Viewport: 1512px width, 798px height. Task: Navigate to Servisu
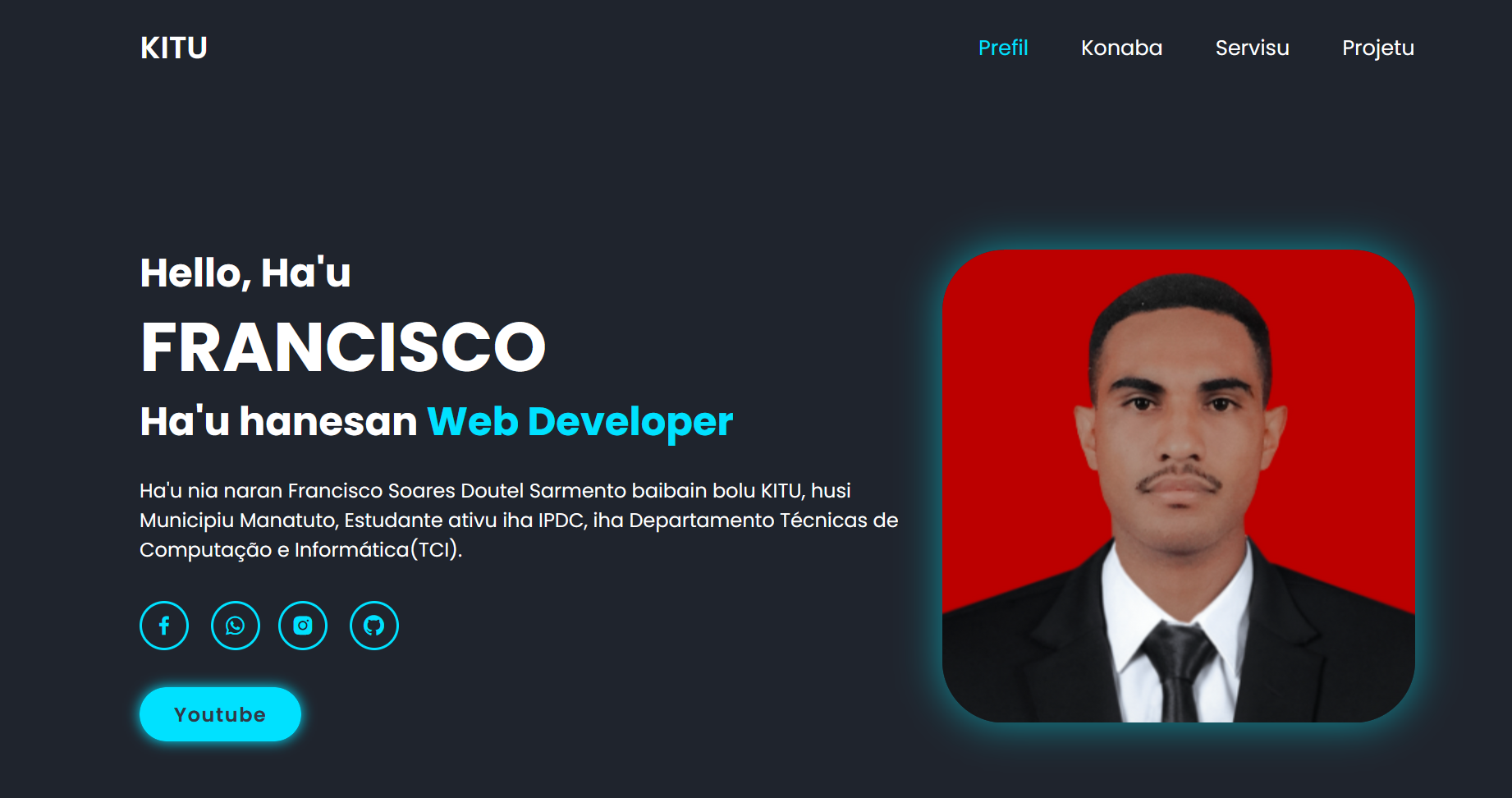coord(1252,48)
